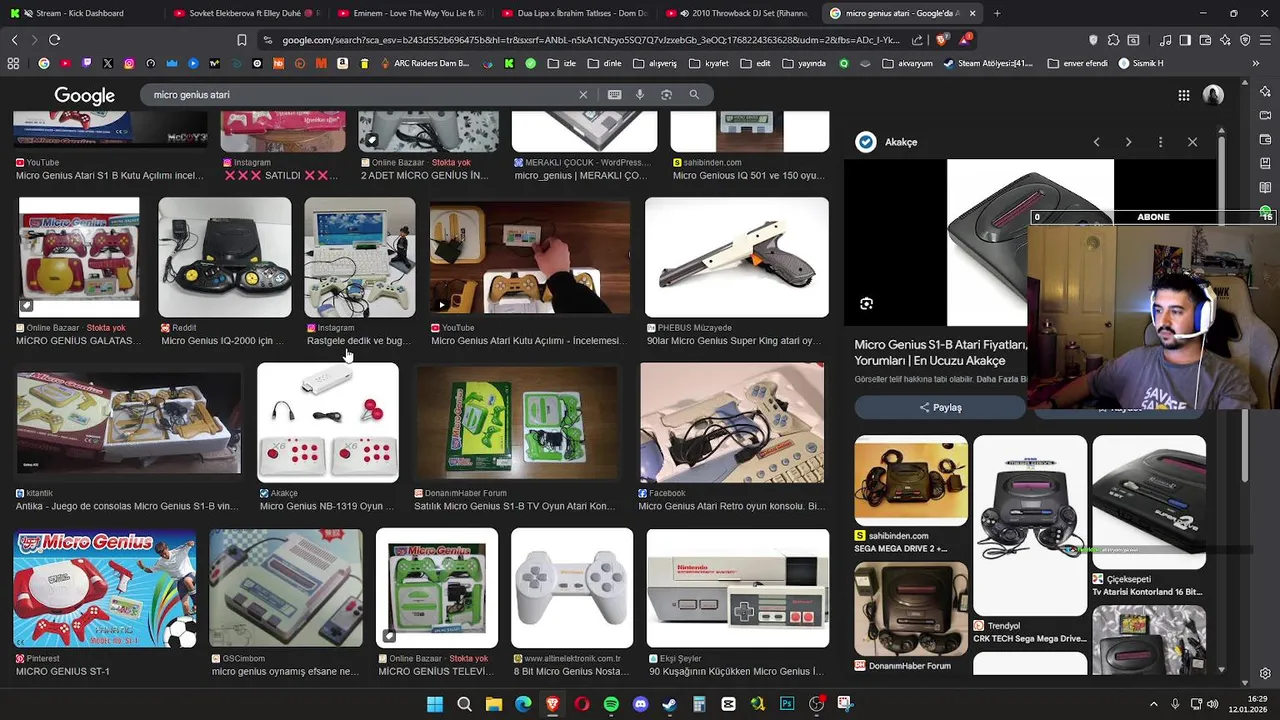Image resolution: width=1280 pixels, height=720 pixels.
Task: Clear the Google search box with X
Action: click(583, 95)
